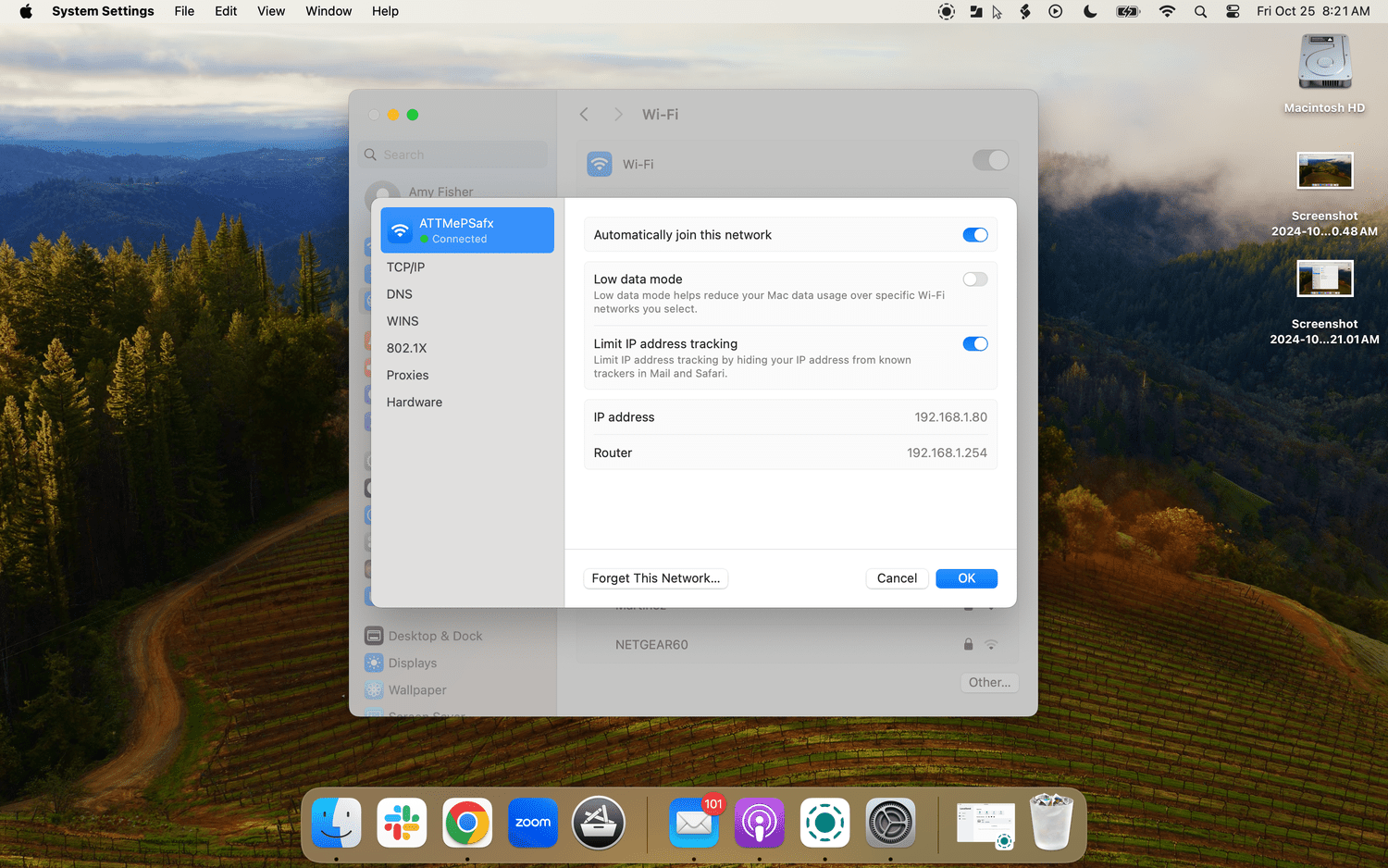Screen dimensions: 1388x868
Task: Launch Google Chrome from the dock
Action: point(467,823)
